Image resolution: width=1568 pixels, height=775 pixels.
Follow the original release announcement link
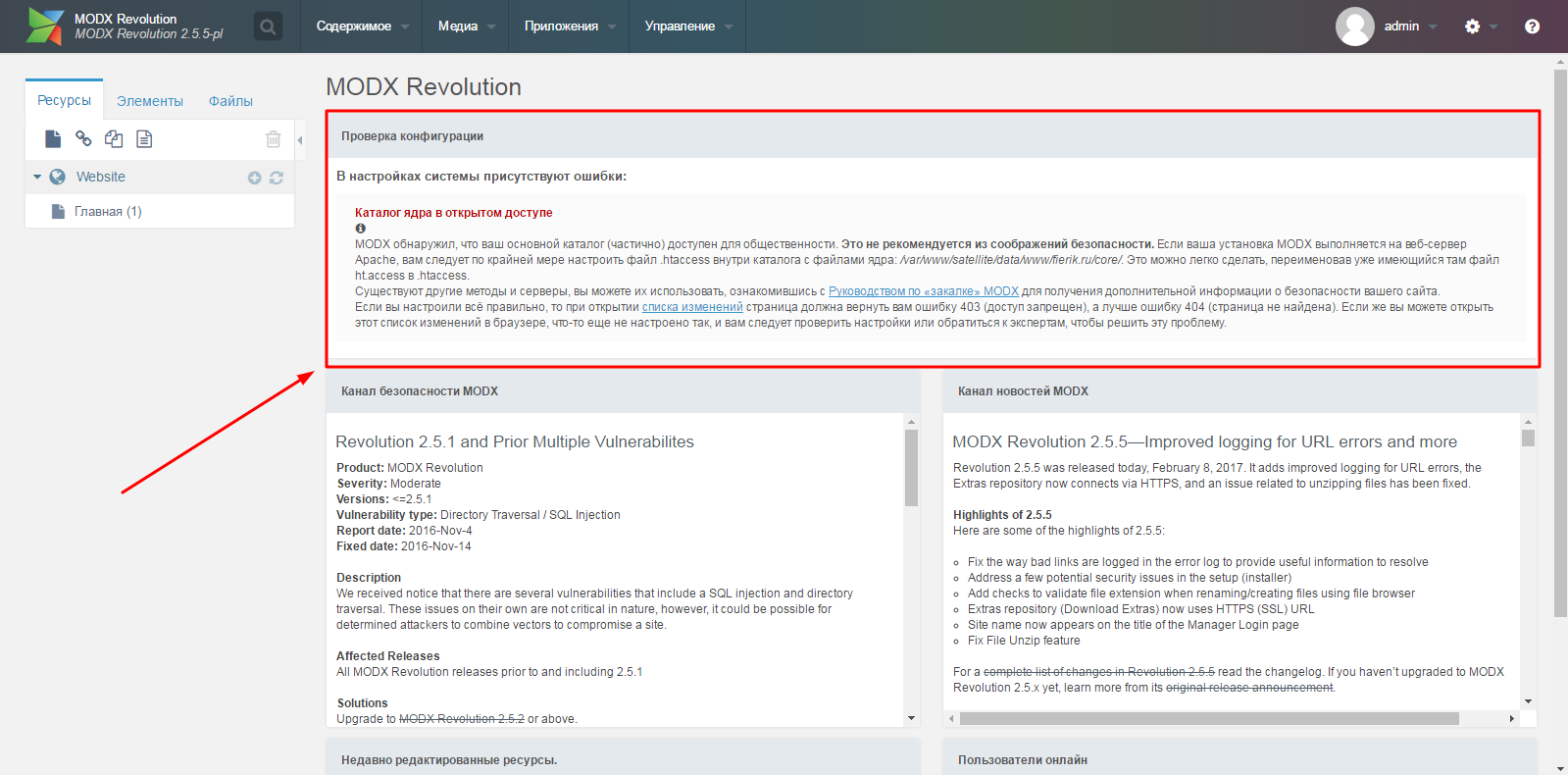(x=1249, y=688)
